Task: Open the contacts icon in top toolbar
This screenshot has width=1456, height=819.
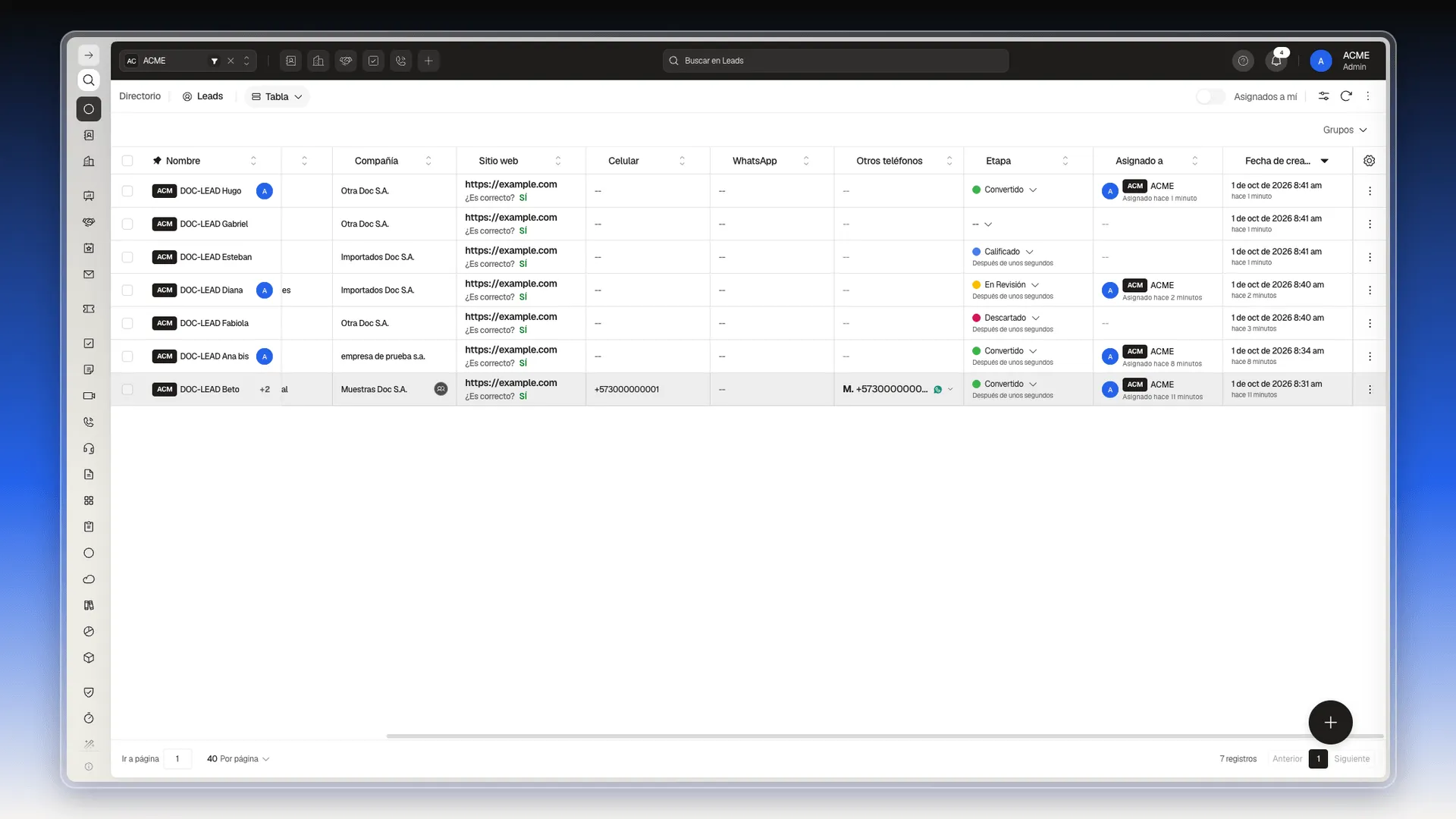Action: coord(290,61)
